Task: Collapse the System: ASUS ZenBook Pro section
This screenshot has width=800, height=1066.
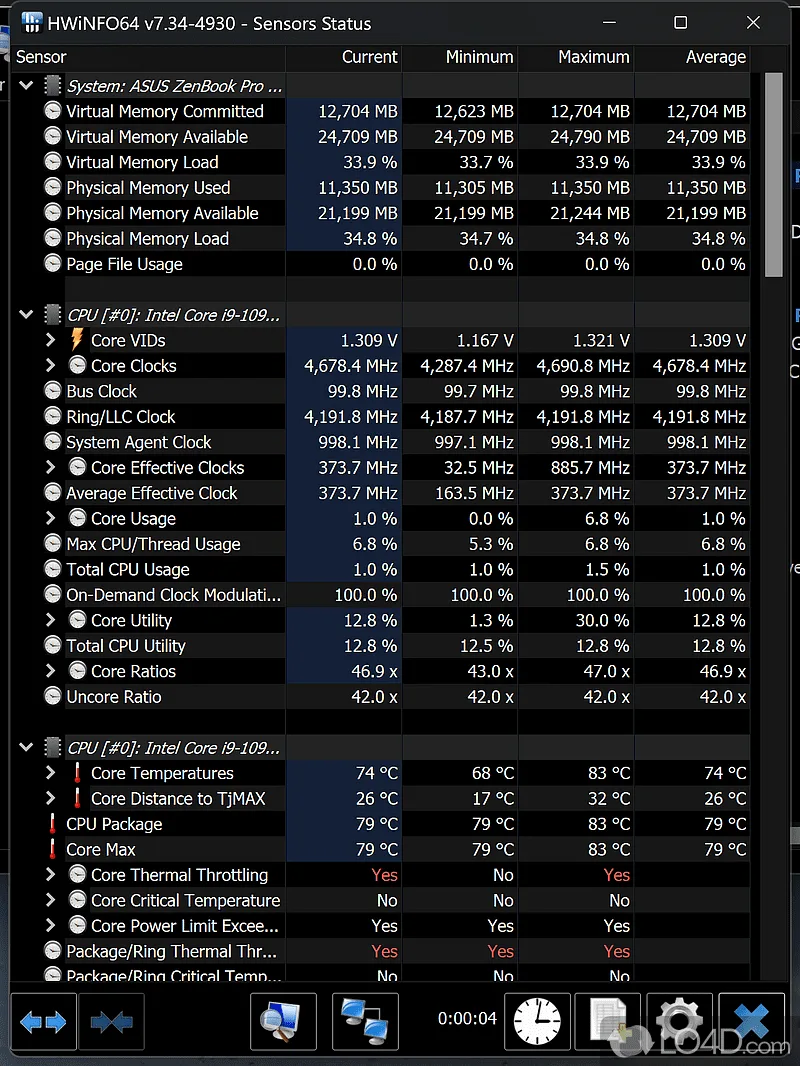Action: (26, 86)
